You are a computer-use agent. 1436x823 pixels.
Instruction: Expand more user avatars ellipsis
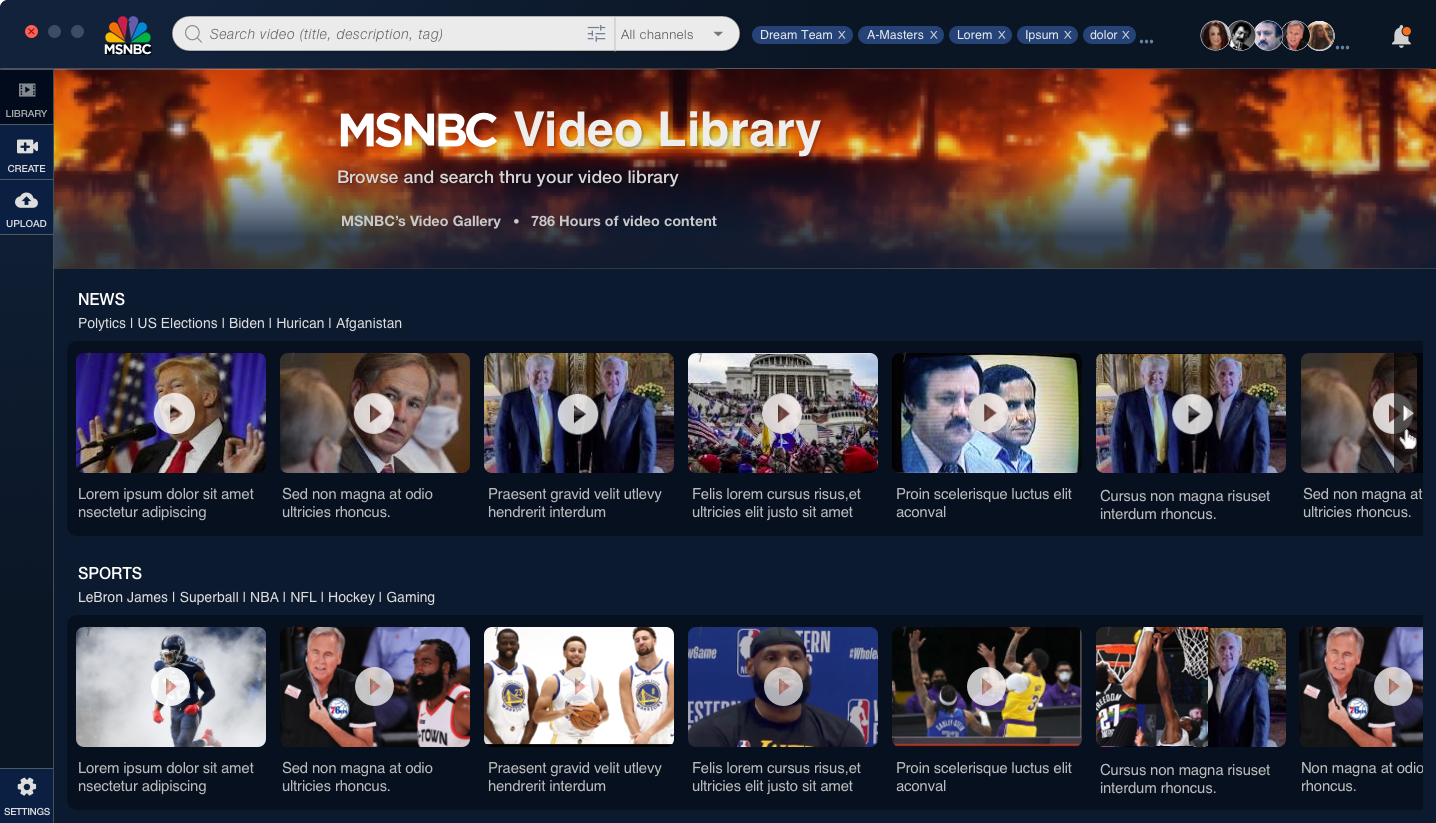[x=1343, y=46]
